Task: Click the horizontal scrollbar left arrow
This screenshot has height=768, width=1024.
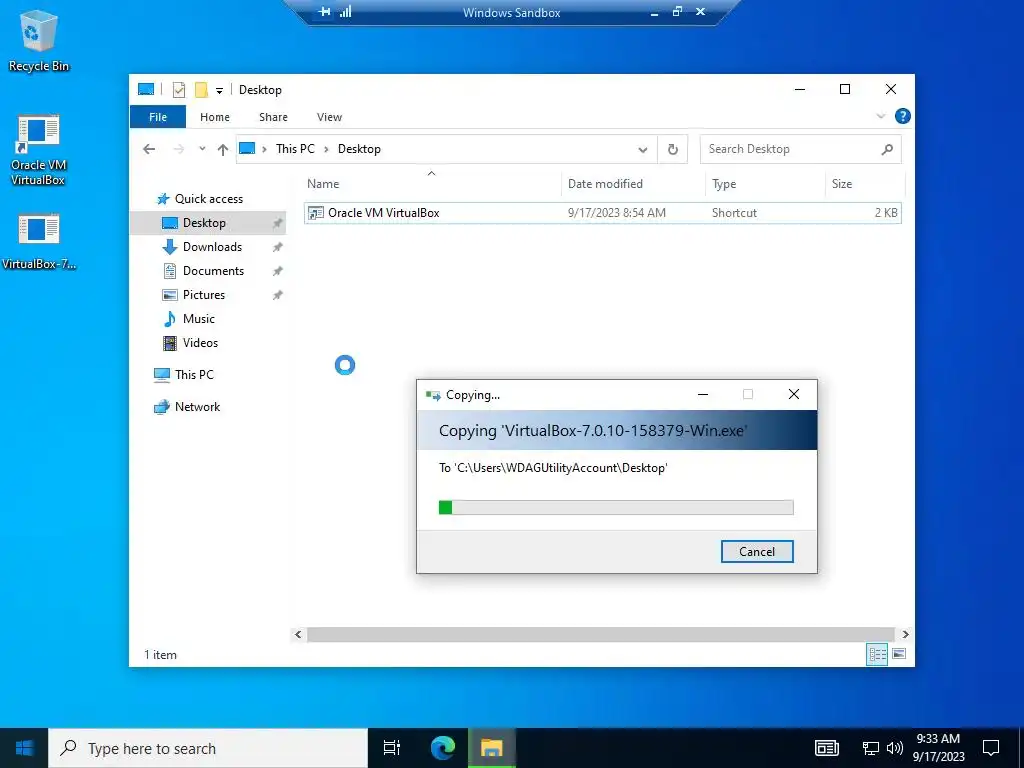Action: (x=298, y=634)
